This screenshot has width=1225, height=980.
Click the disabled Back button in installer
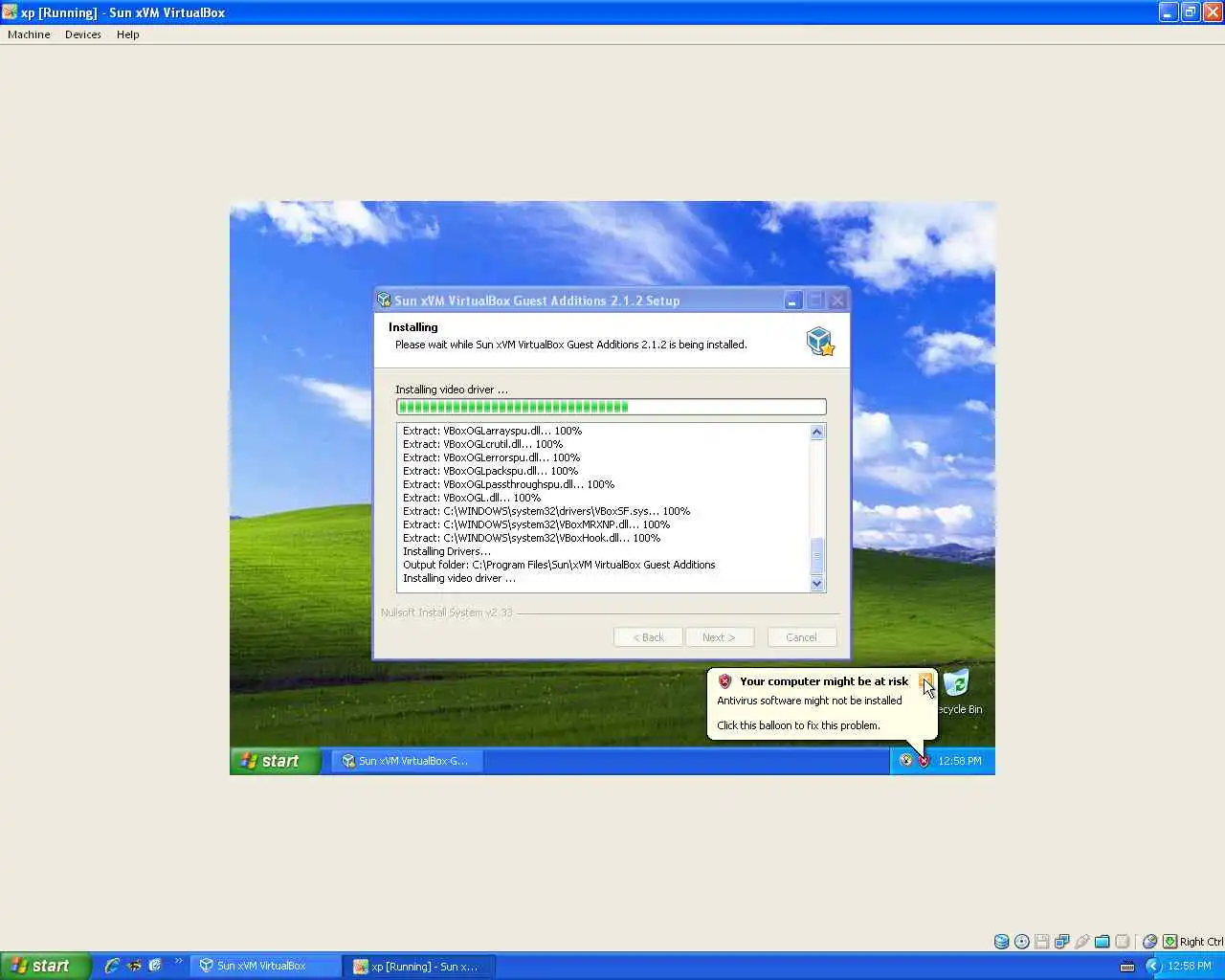(648, 637)
